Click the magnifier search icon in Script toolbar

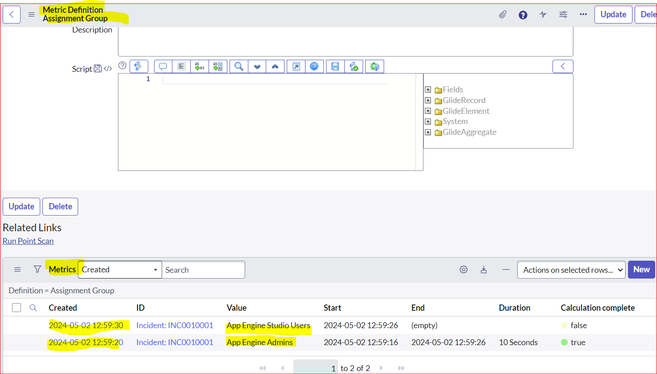[239, 66]
